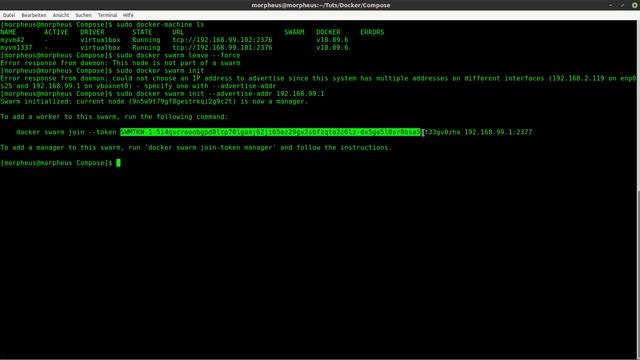Click the 'To add a worker to this swarm' line
Image resolution: width=640 pixels, height=360 pixels.
(114, 117)
